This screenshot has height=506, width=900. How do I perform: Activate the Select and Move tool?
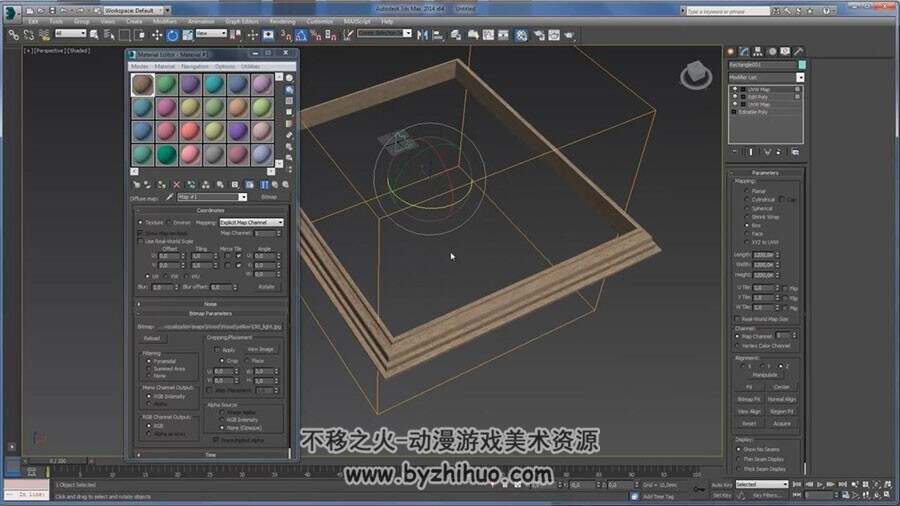click(157, 35)
